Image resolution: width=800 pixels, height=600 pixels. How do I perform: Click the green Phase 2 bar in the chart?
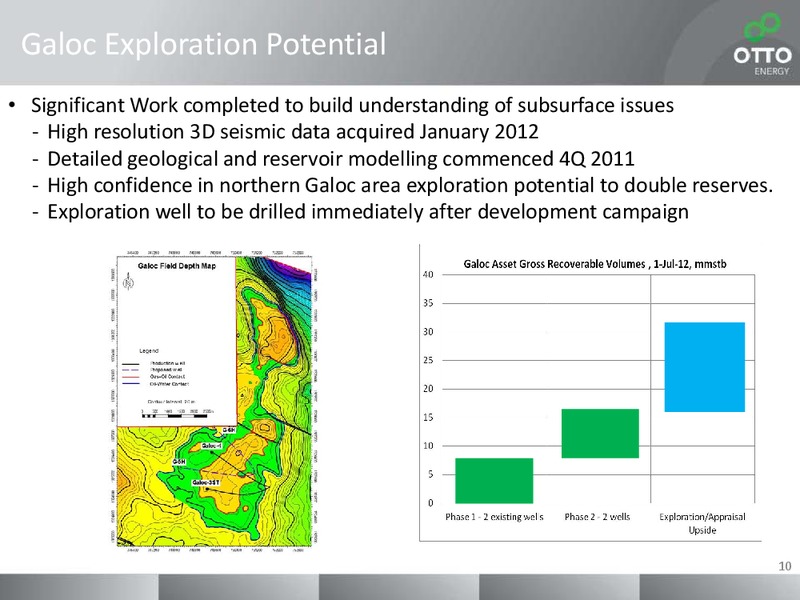[600, 434]
